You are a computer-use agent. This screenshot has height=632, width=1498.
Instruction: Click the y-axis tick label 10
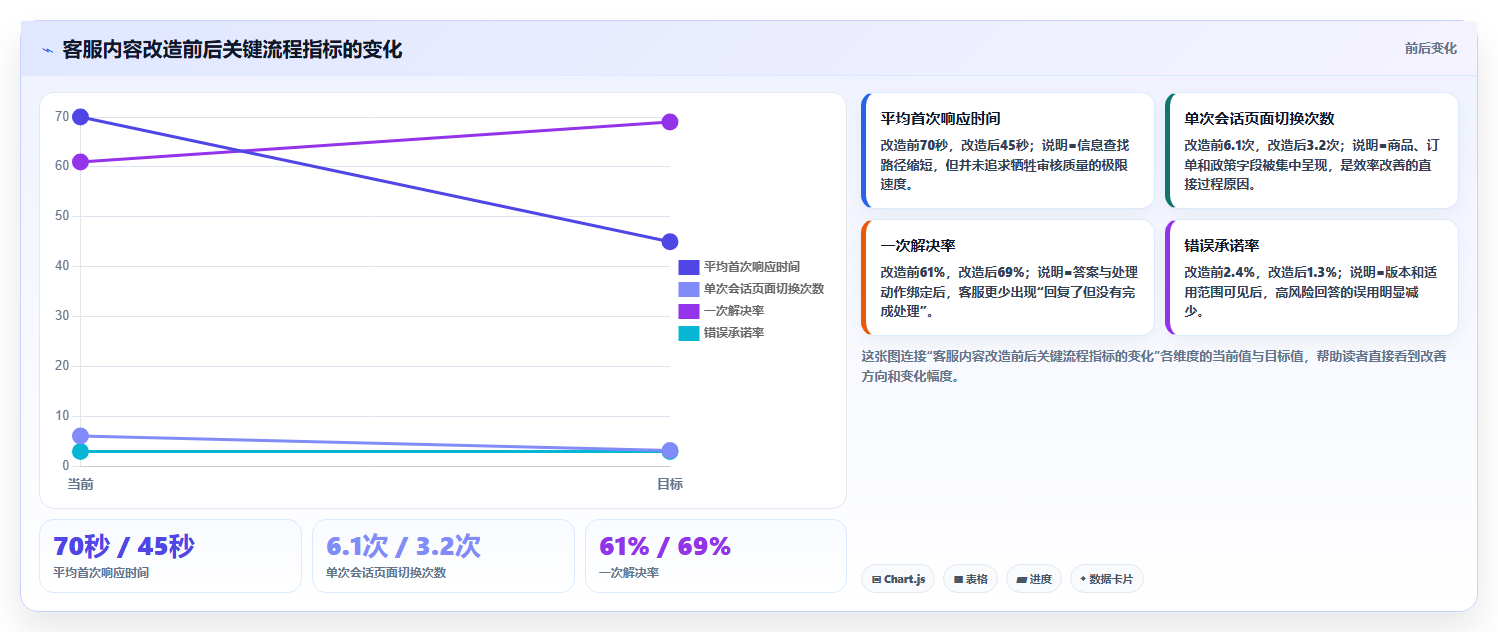tap(62, 416)
